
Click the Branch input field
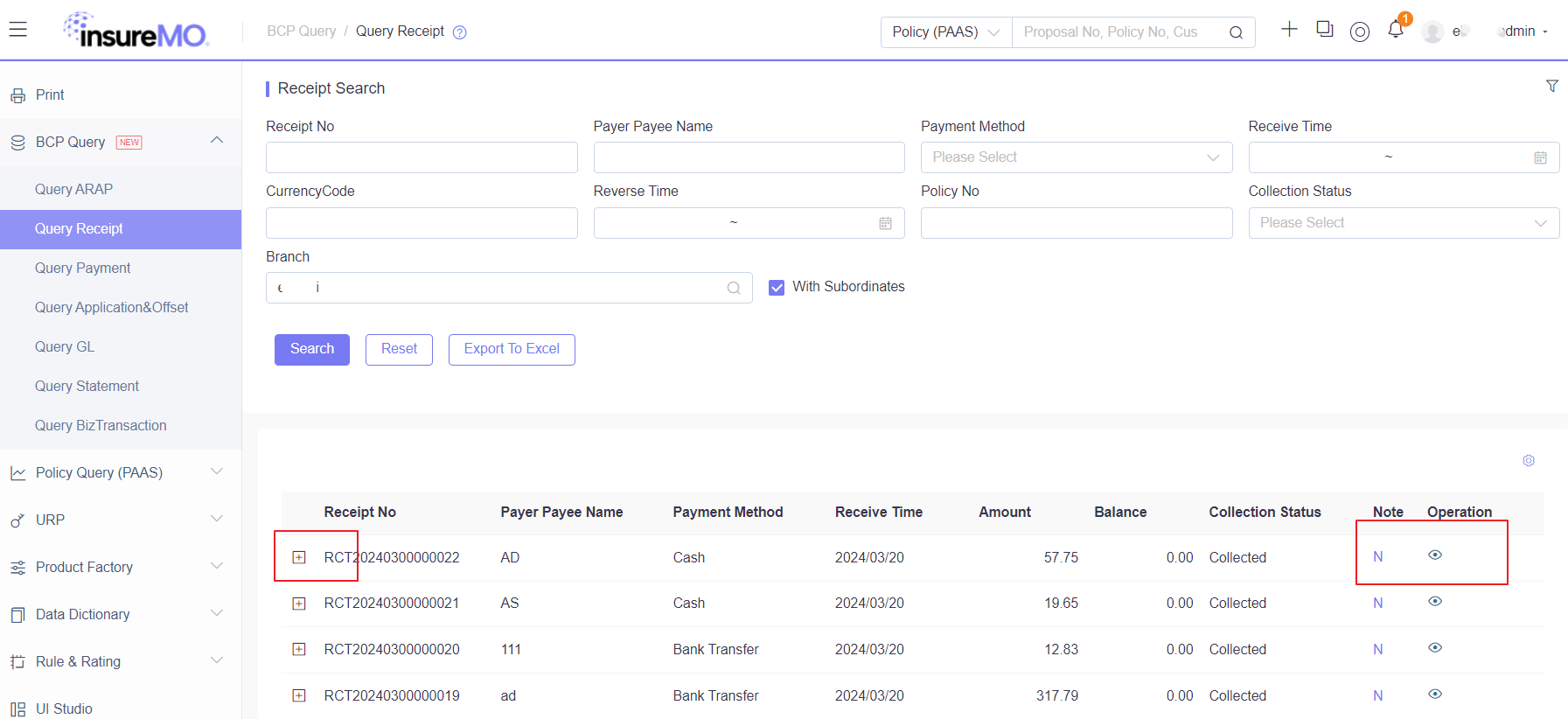coord(509,288)
